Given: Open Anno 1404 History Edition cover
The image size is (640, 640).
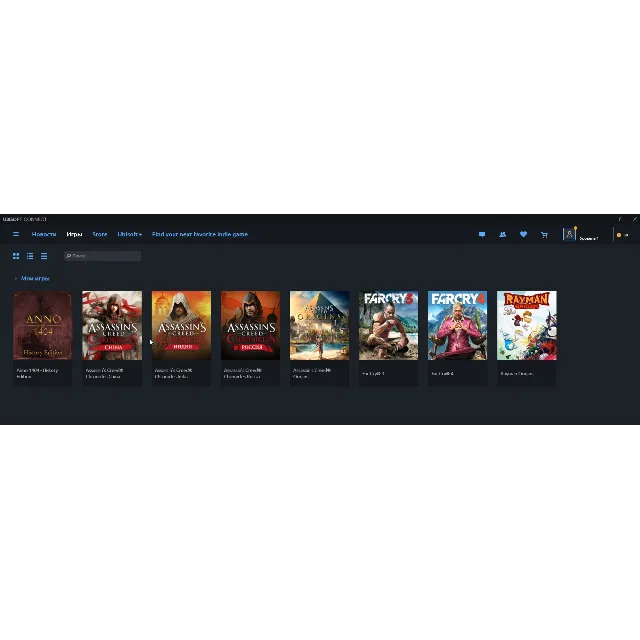Looking at the screenshot, I should point(43,325).
